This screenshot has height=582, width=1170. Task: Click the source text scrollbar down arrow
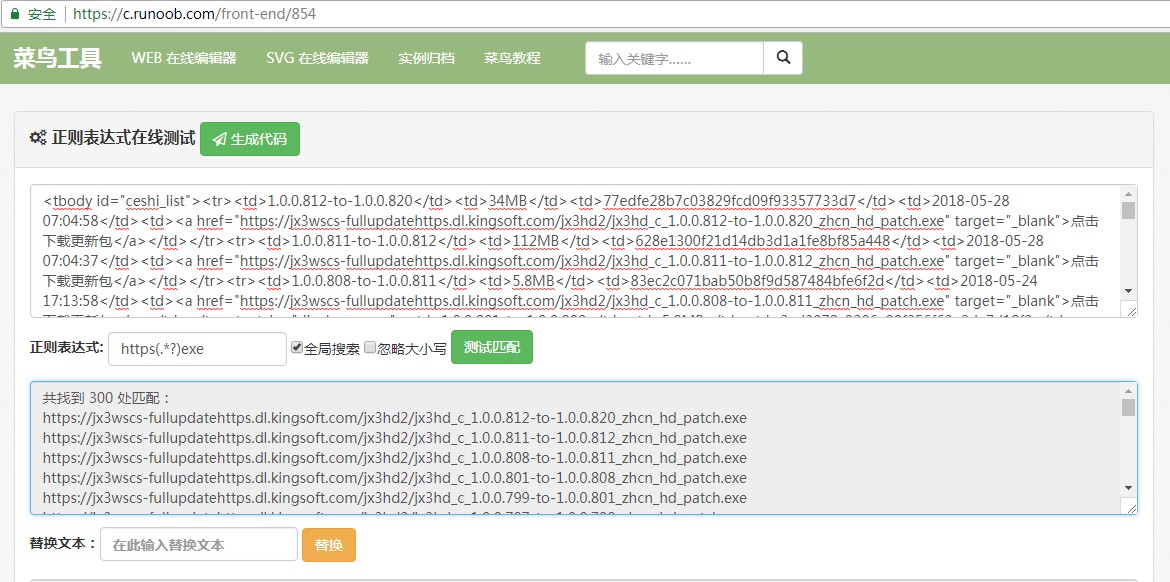[1128, 291]
